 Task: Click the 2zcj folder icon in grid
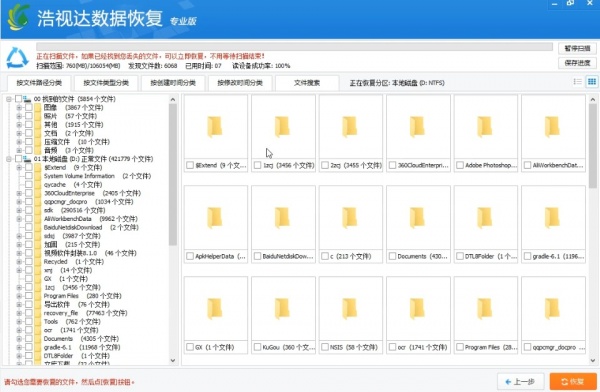coord(350,127)
